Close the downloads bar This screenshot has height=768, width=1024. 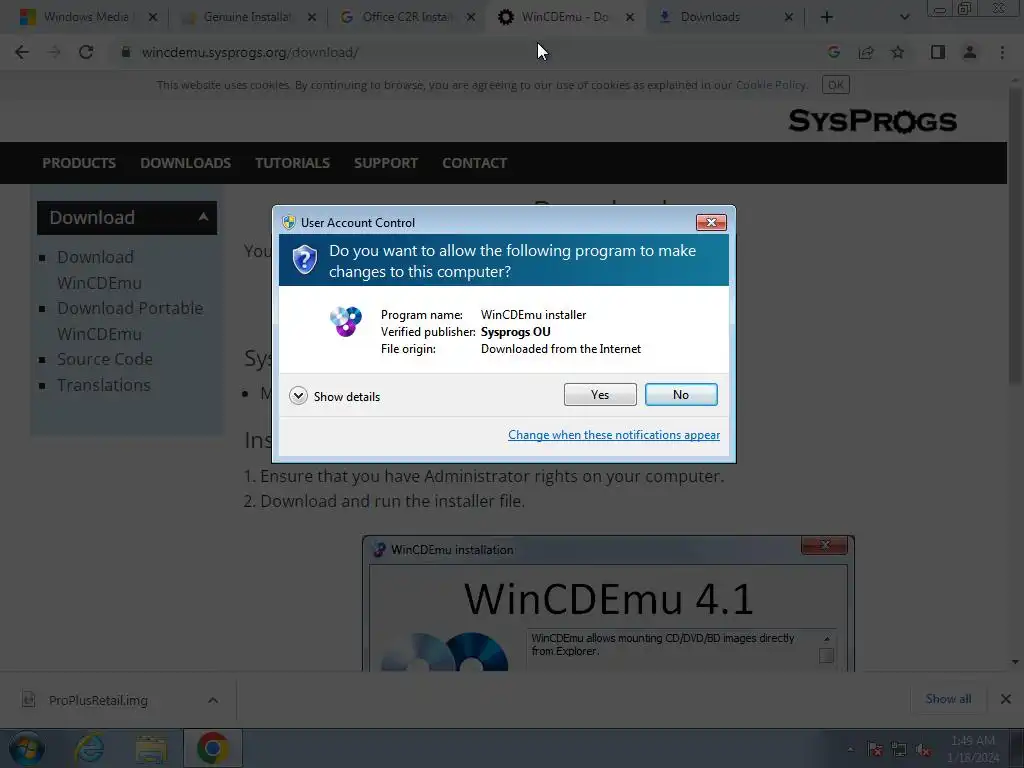pos(1006,699)
